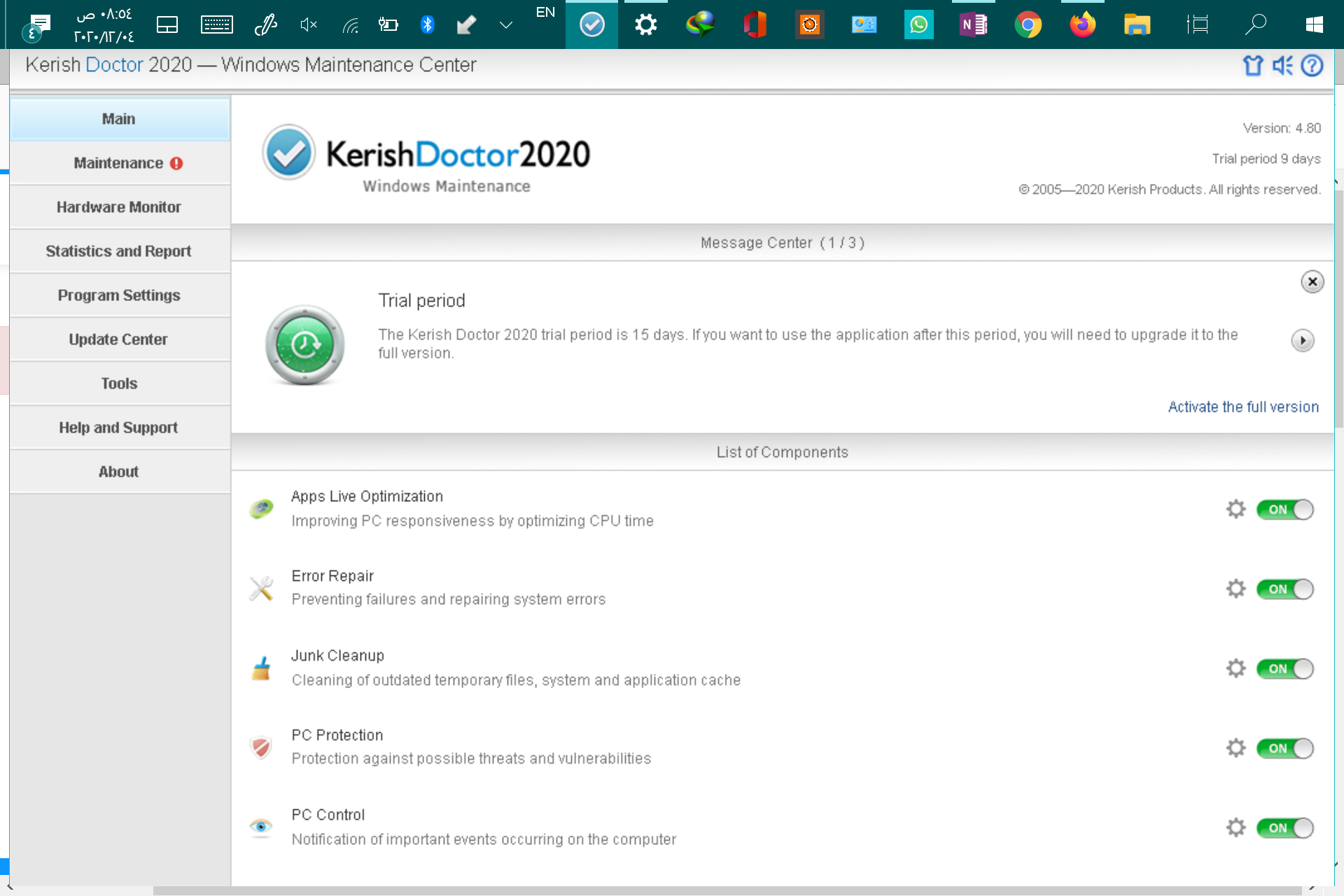The width and height of the screenshot is (1344, 896).
Task: Click 'Version: 4.80' text
Action: [1282, 128]
